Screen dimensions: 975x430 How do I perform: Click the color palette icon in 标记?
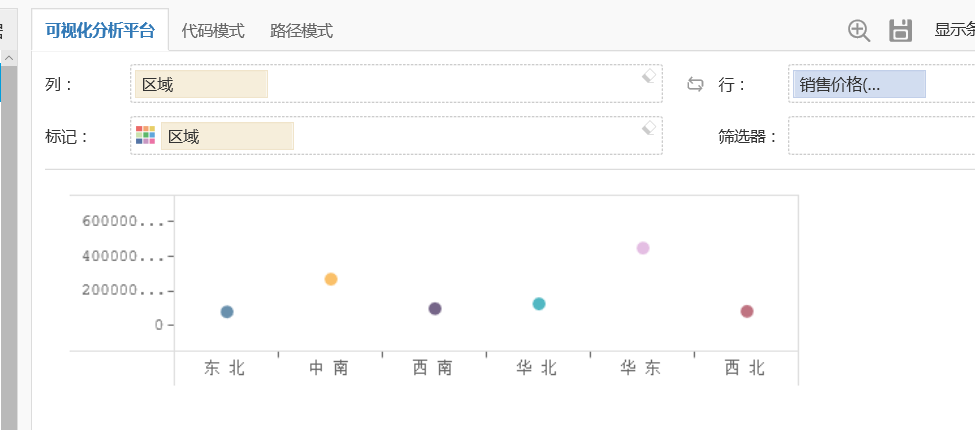(145, 135)
